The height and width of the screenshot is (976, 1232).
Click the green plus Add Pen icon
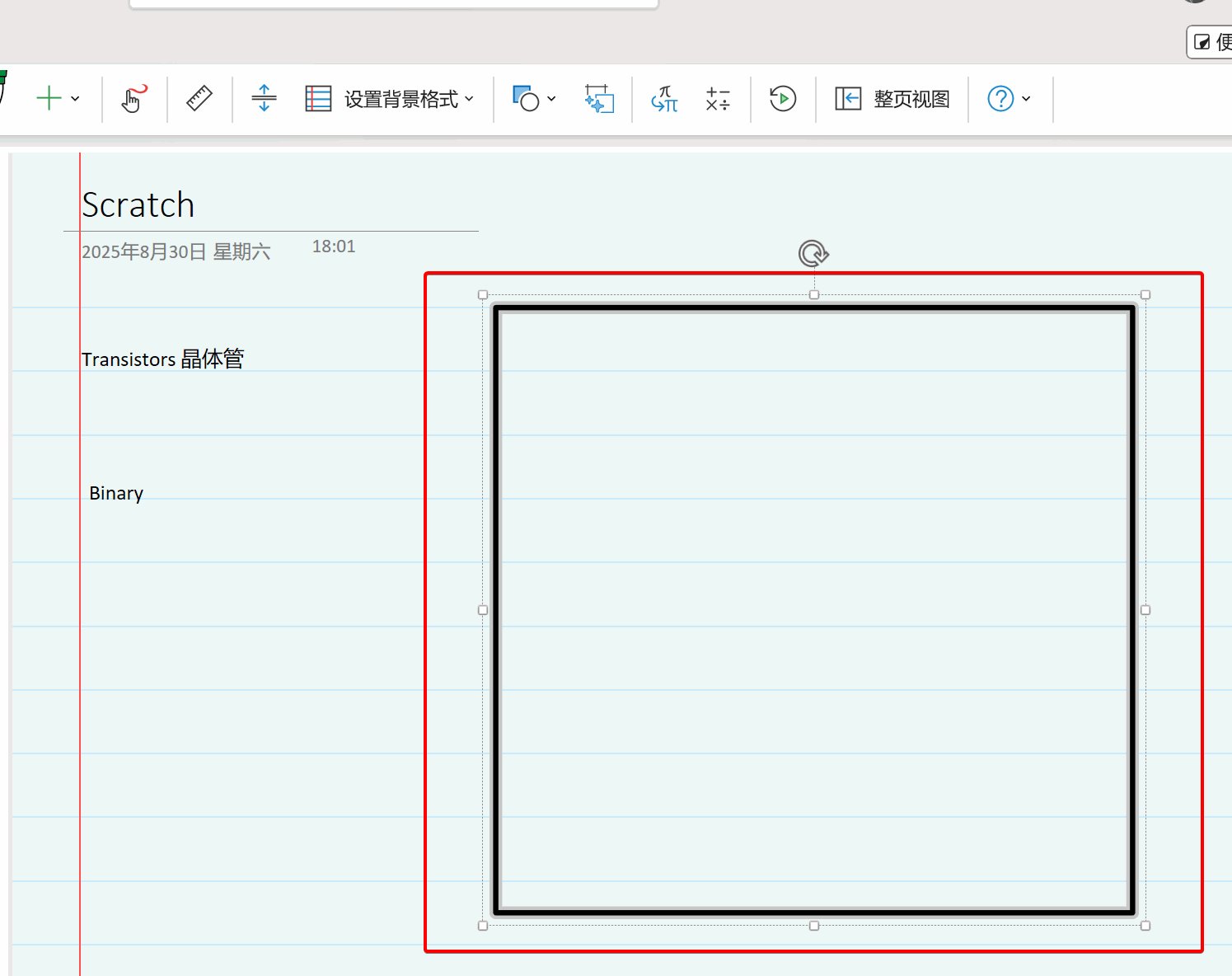49,99
